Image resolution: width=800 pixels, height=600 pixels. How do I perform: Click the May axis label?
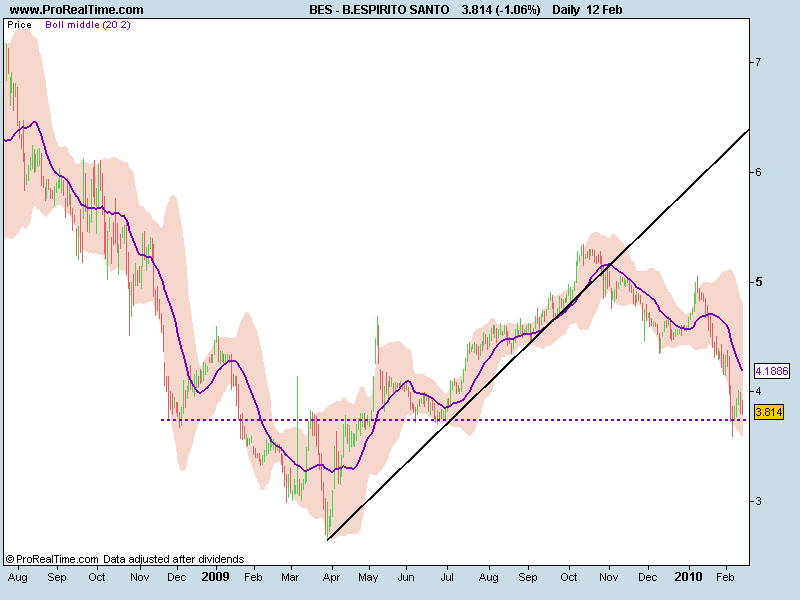coord(368,578)
